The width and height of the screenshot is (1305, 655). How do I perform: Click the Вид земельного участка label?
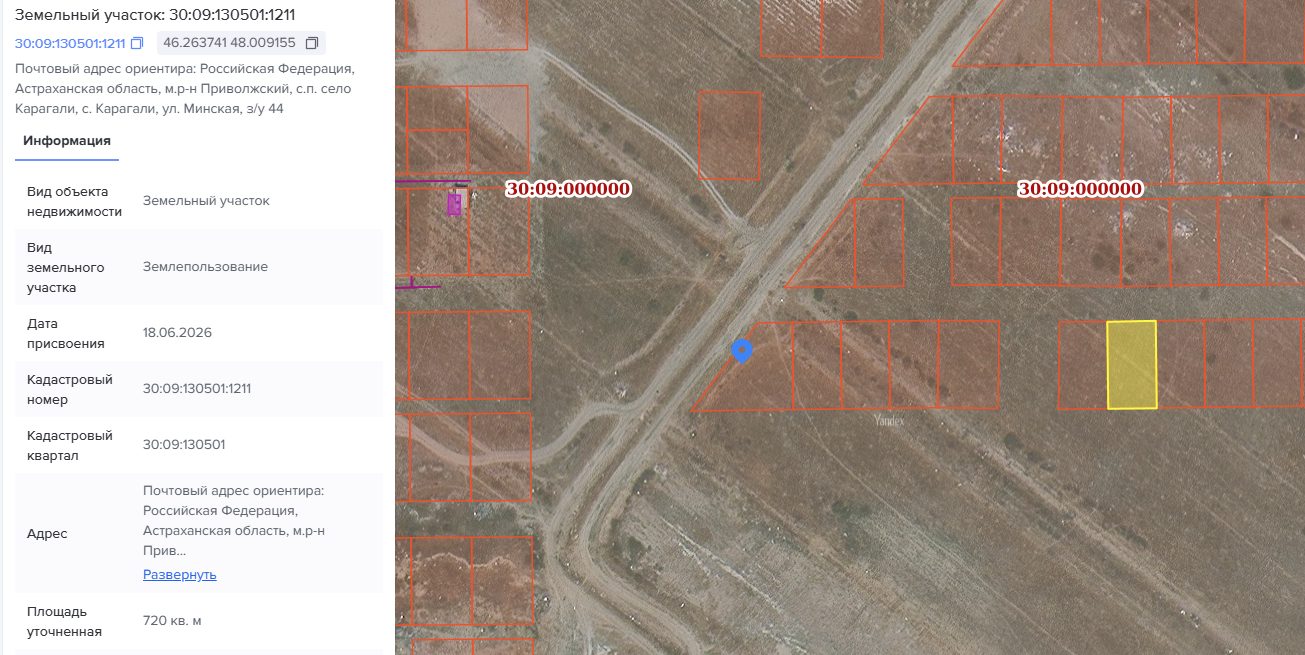pos(66,267)
